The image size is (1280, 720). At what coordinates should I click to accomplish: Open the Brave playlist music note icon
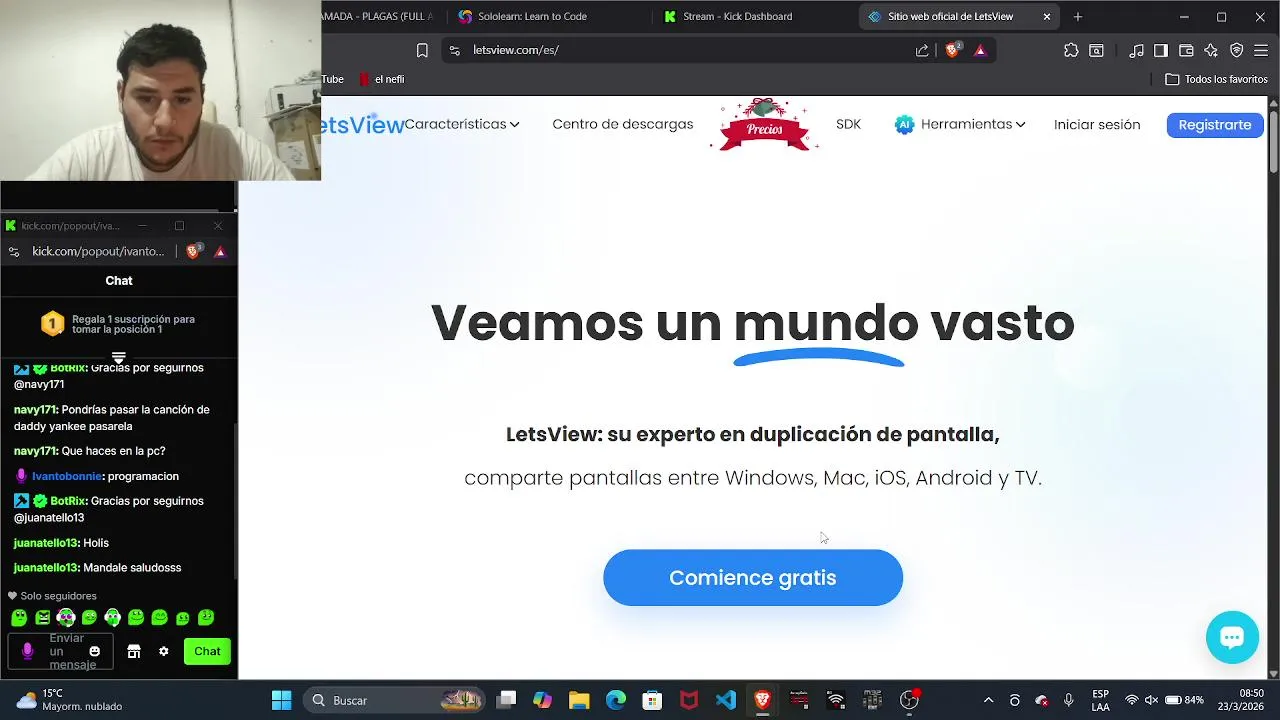1137,50
